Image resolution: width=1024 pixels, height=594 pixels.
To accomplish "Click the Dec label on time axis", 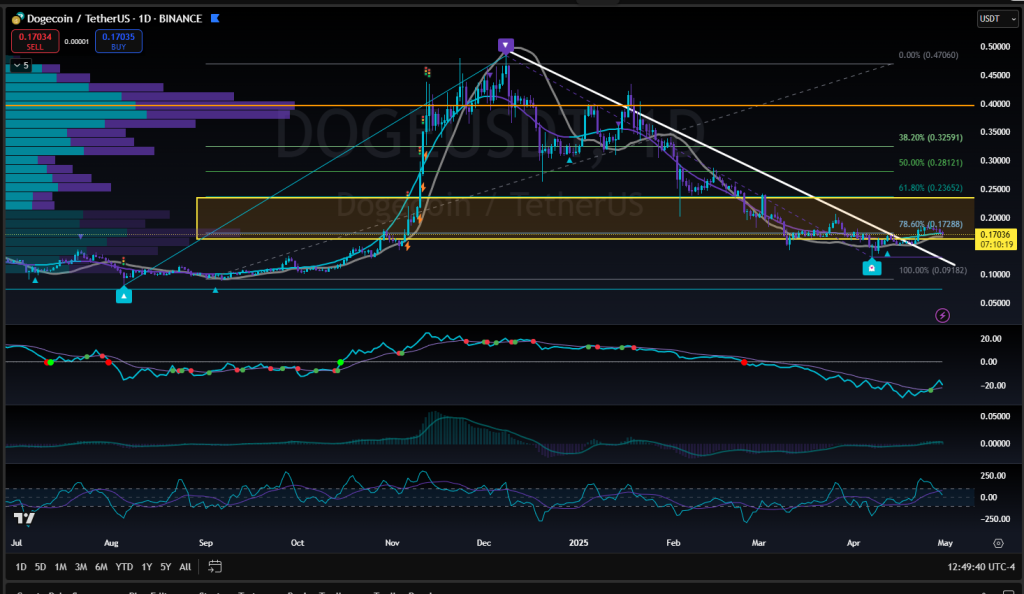I will [484, 543].
